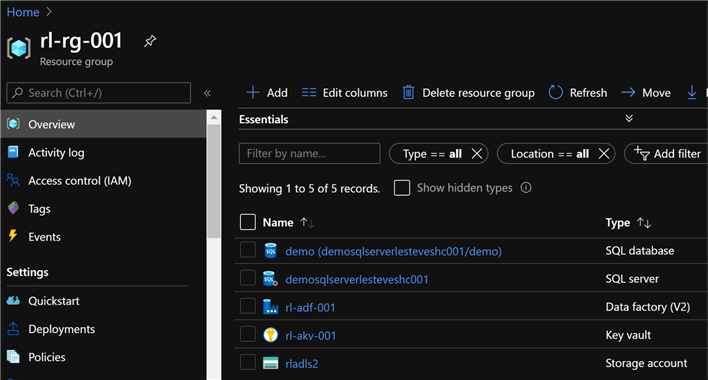Click the Data factory icon for rl-adf-001
Viewport: 708px width, 380px height.
270,307
